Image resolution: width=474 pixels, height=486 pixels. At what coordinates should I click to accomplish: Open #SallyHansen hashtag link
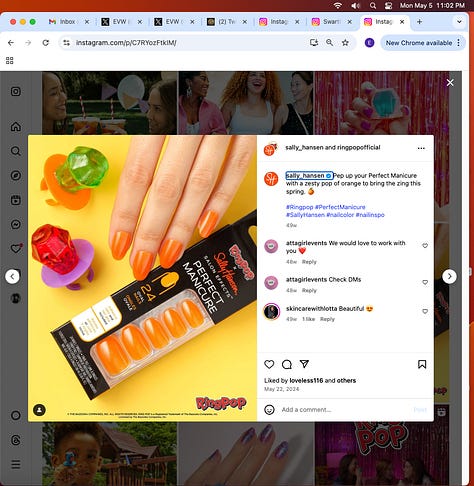[x=305, y=215]
